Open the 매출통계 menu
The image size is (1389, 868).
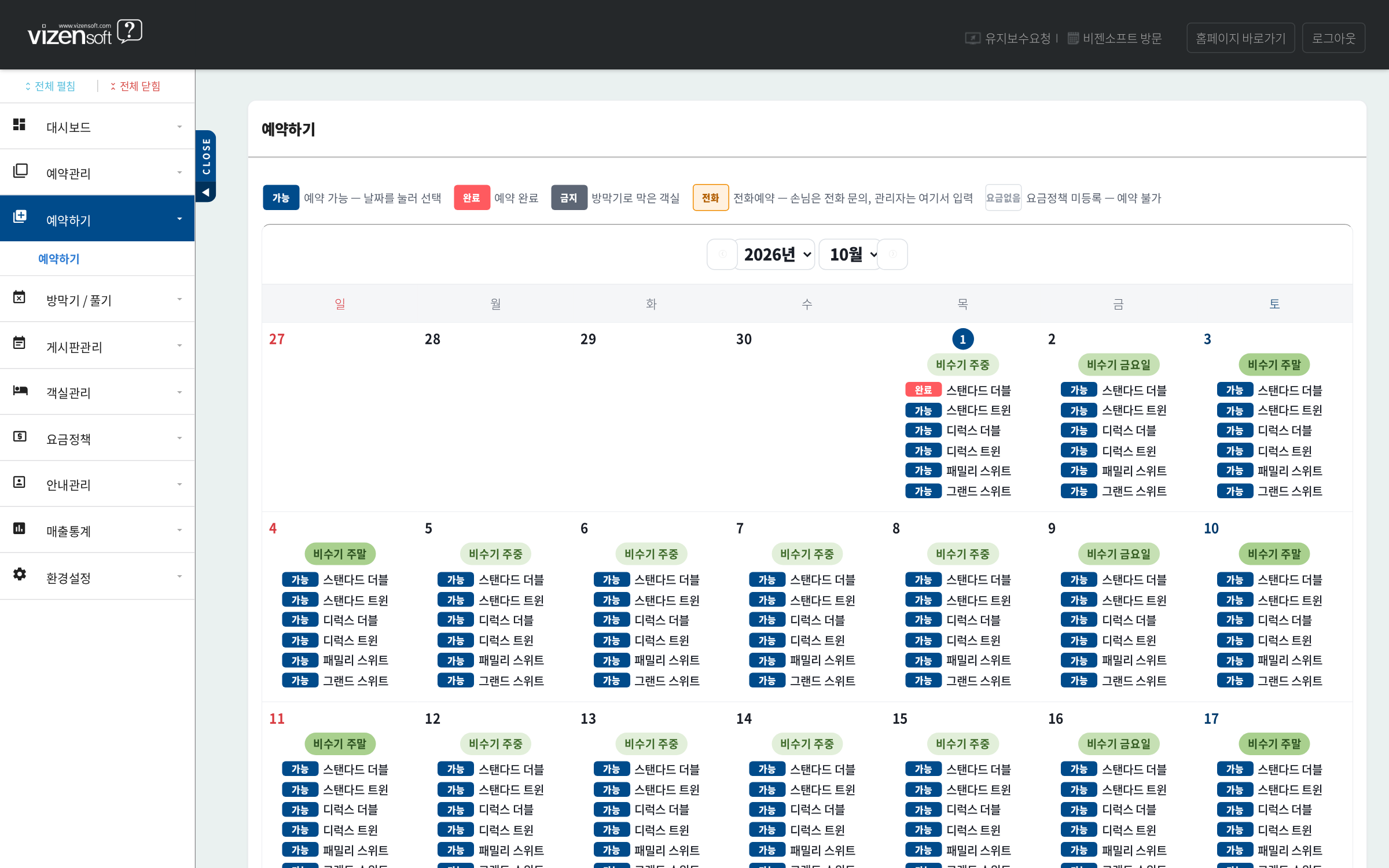point(97,530)
